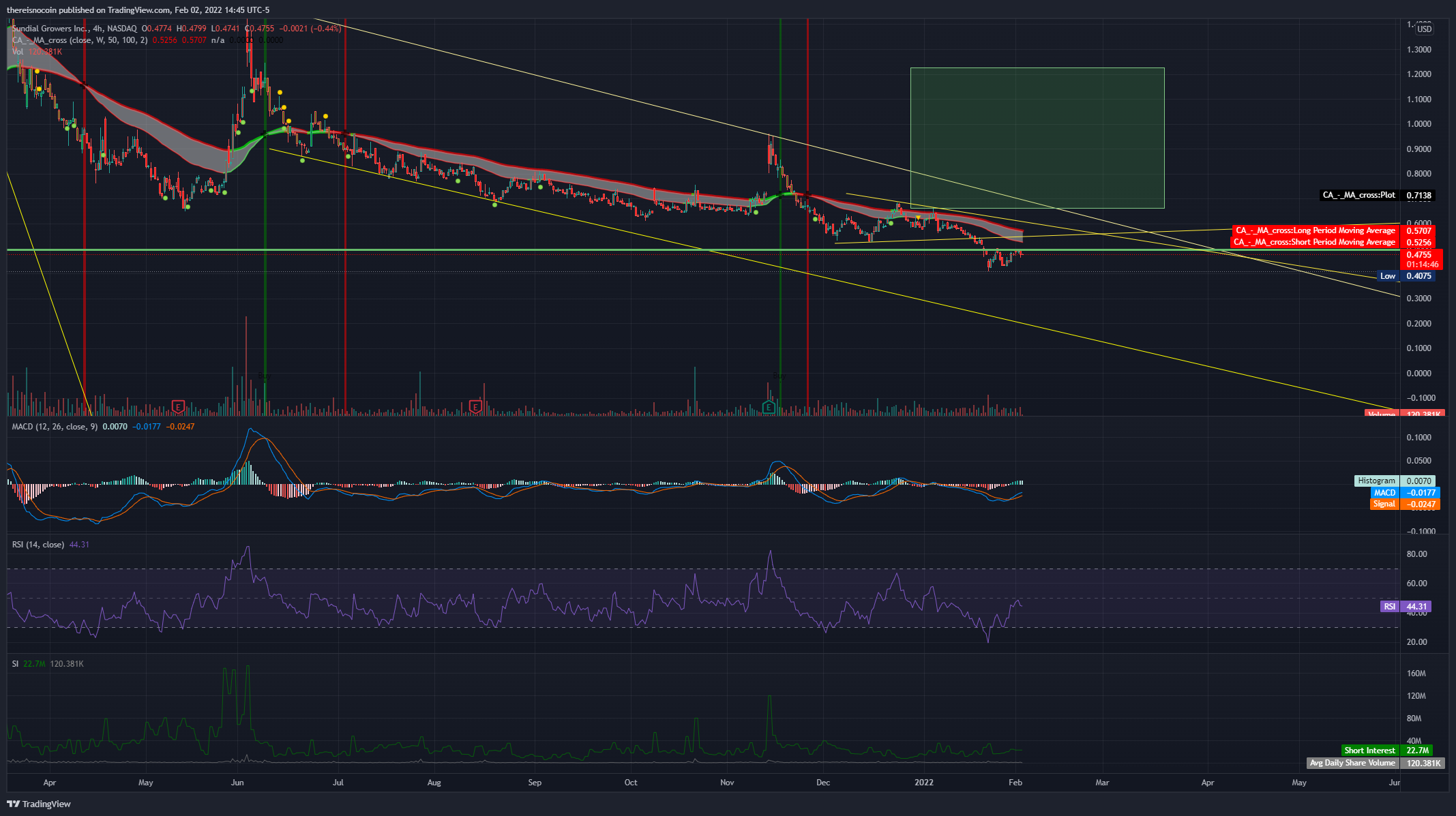Click the Long Period Moving Average label
The height and width of the screenshot is (816, 1456).
[x=1333, y=230]
